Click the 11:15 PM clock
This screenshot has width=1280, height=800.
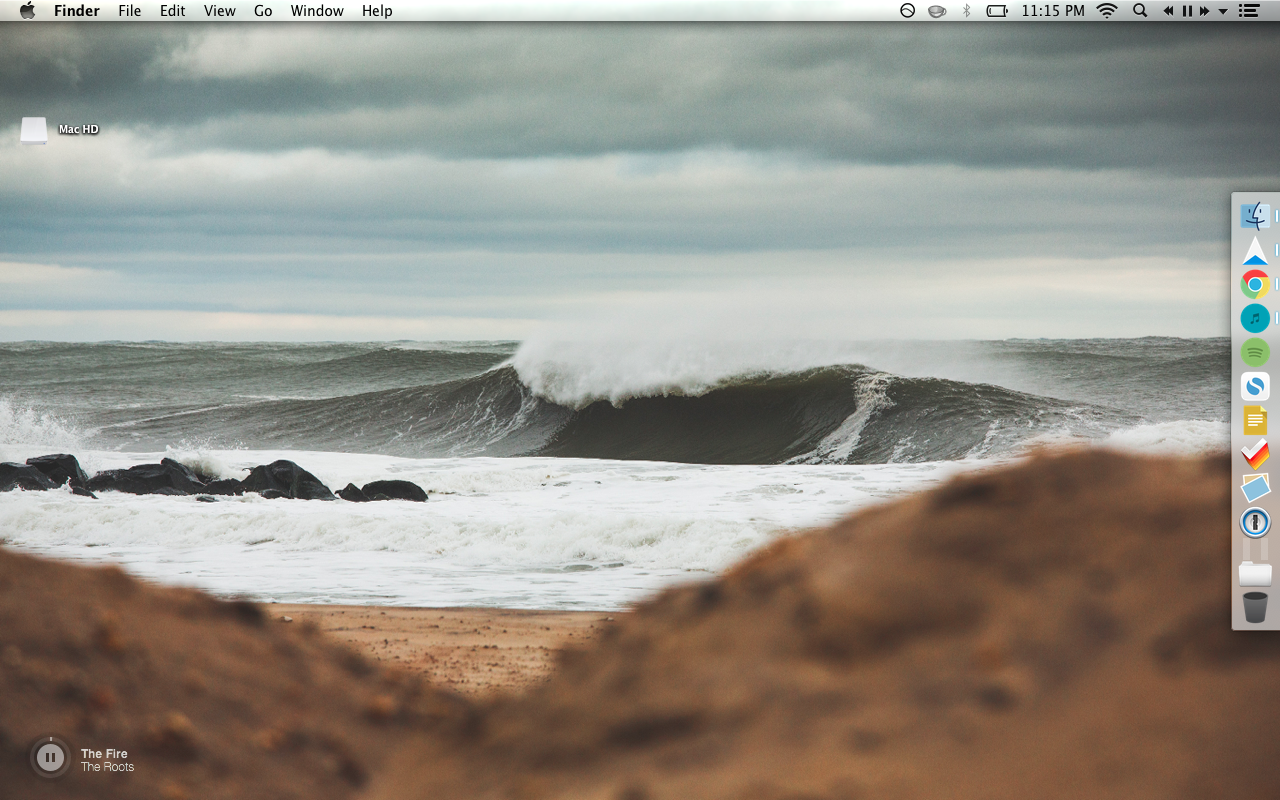(x=1053, y=11)
